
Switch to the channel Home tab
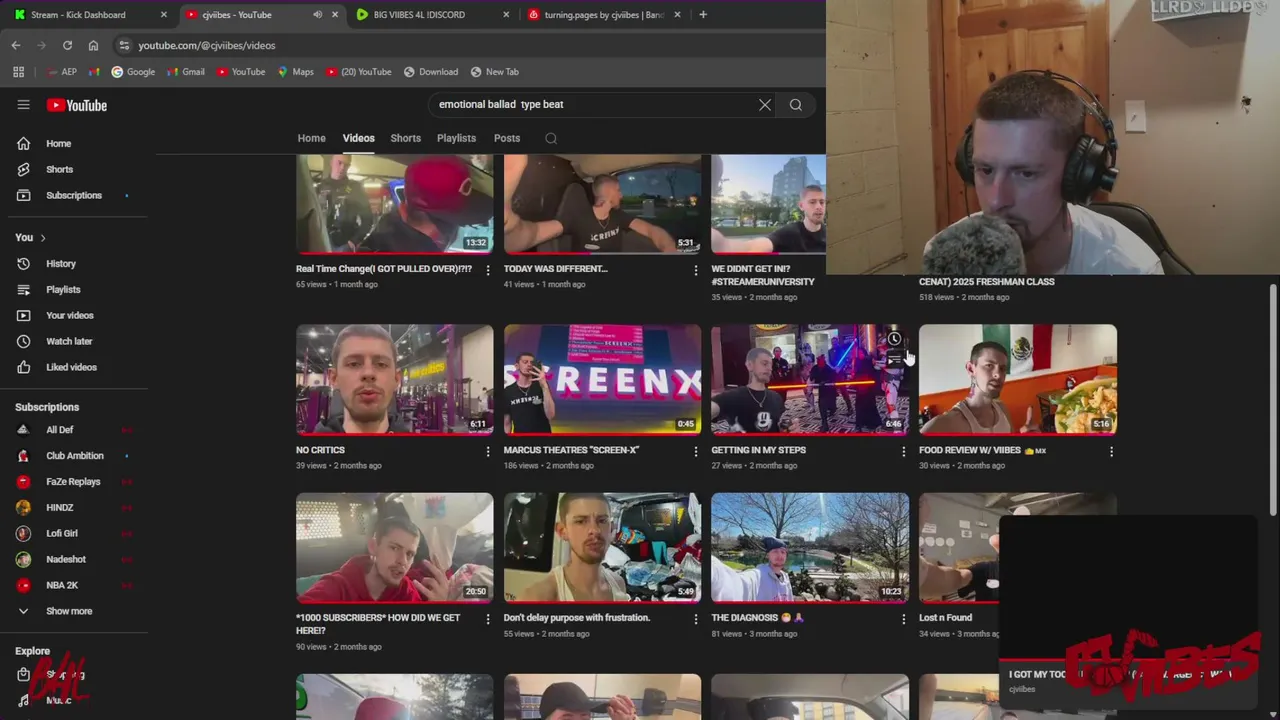(311, 138)
